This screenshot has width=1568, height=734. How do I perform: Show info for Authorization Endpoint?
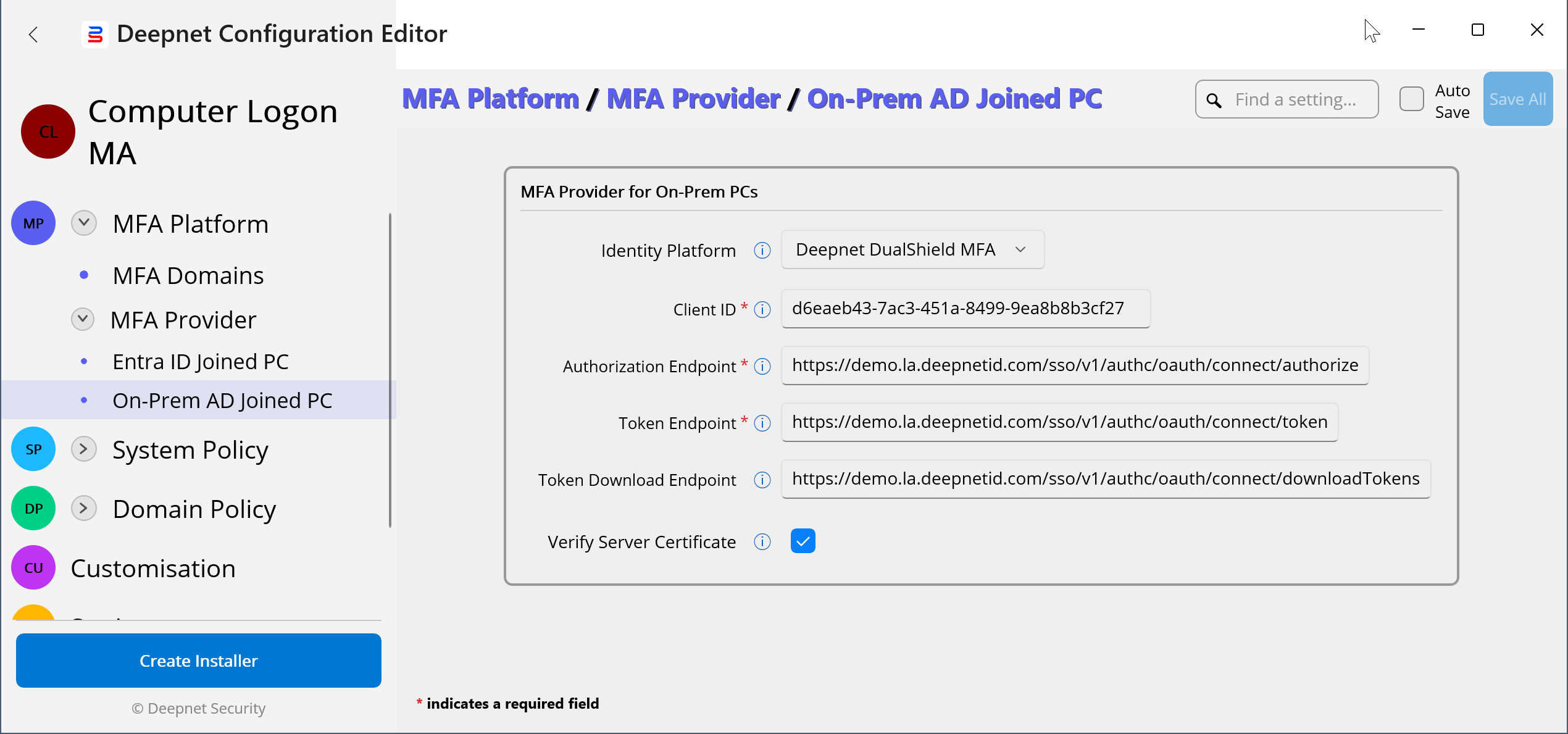click(762, 367)
